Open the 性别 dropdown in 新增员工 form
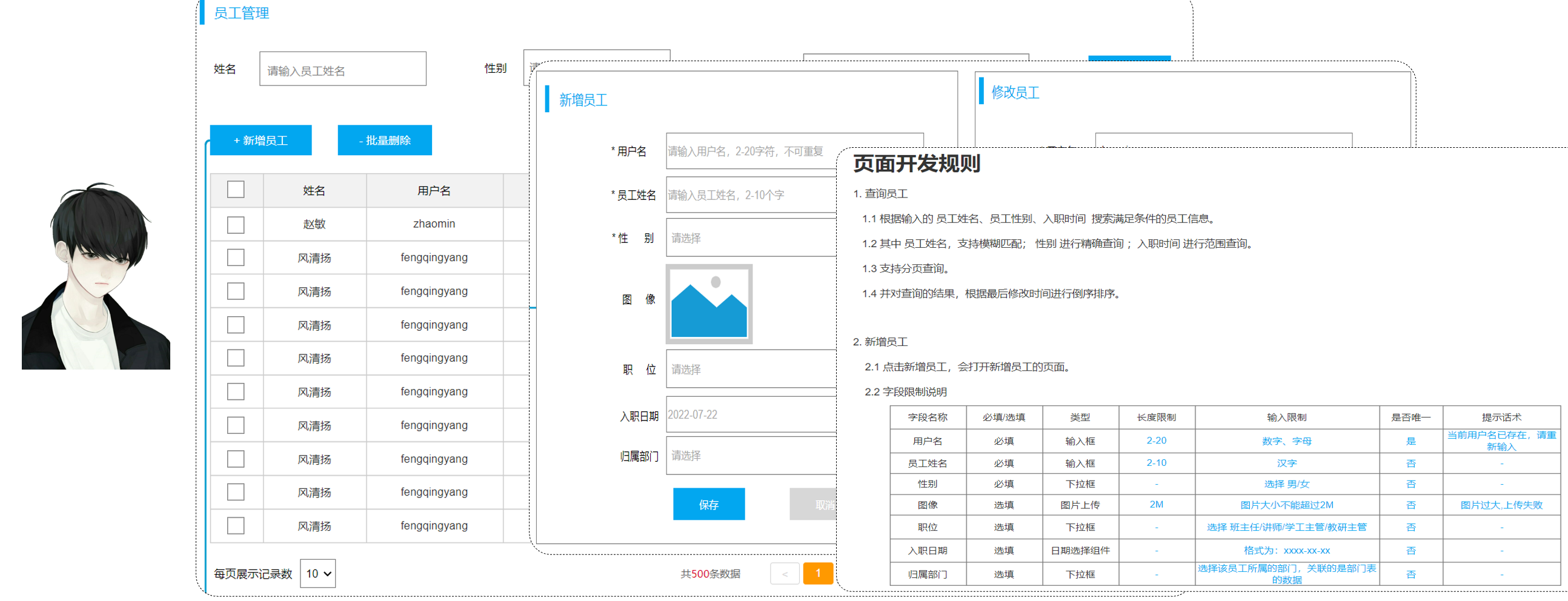 pos(752,238)
